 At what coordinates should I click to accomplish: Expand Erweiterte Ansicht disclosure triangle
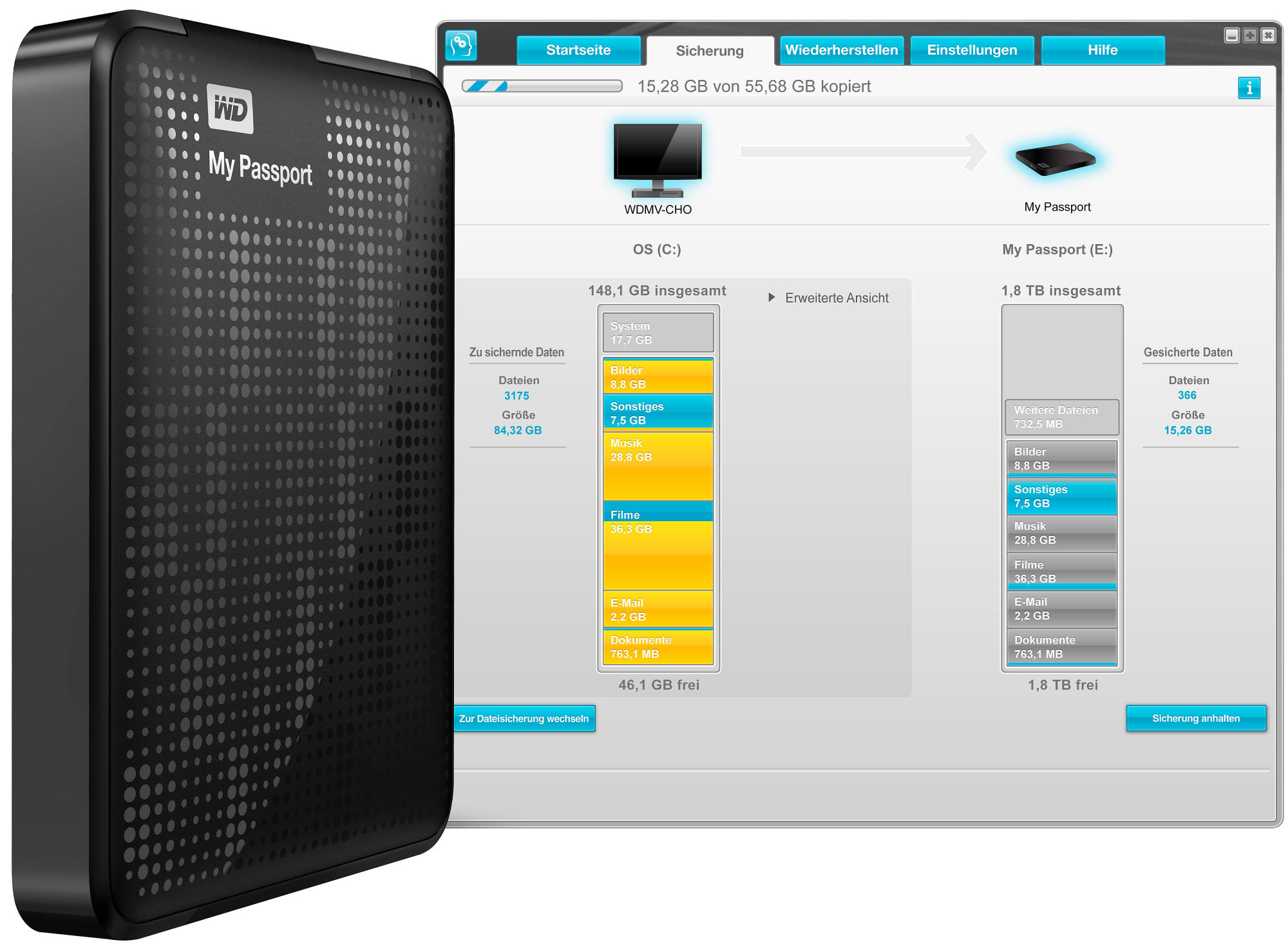click(771, 298)
